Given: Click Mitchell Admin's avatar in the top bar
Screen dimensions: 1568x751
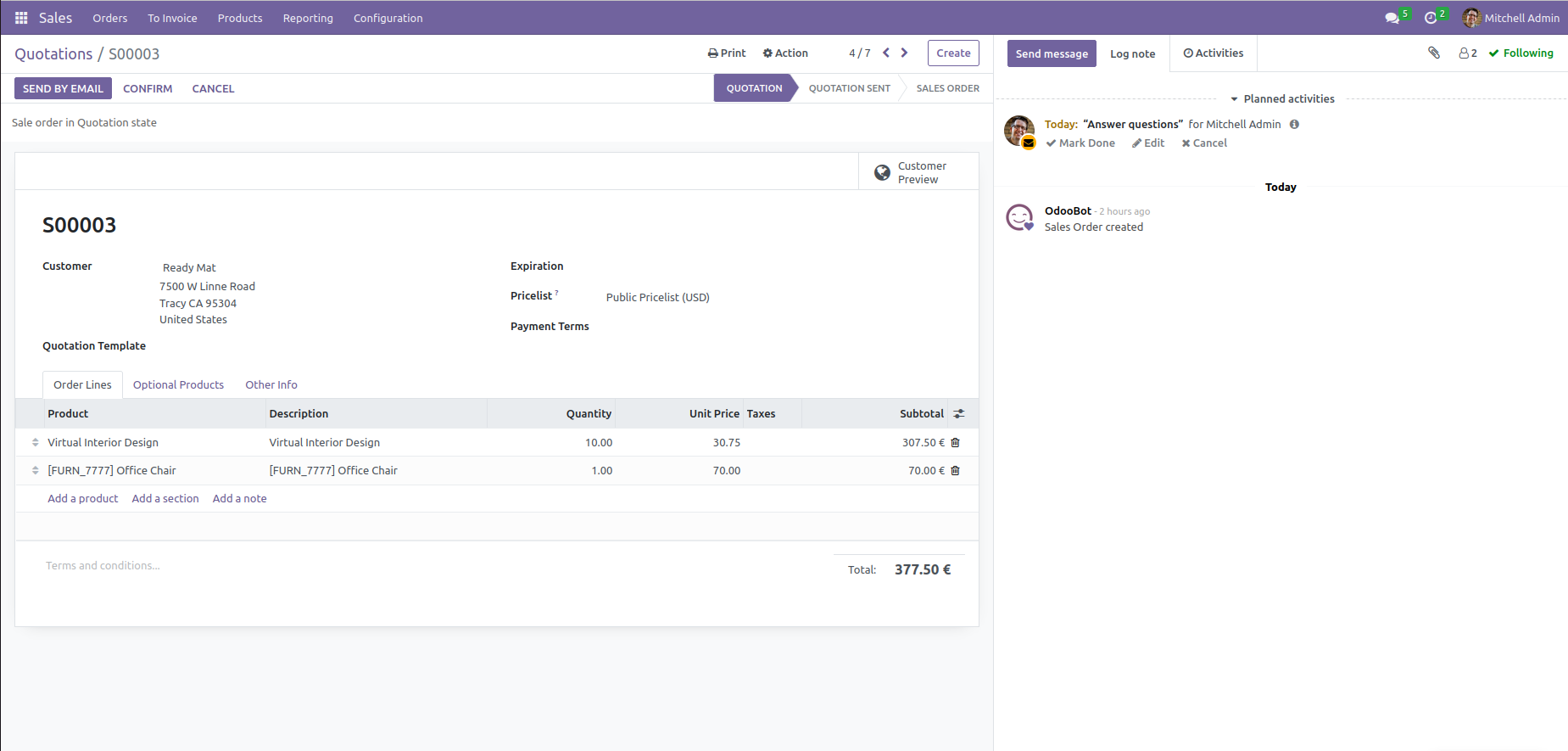Looking at the screenshot, I should (x=1471, y=18).
